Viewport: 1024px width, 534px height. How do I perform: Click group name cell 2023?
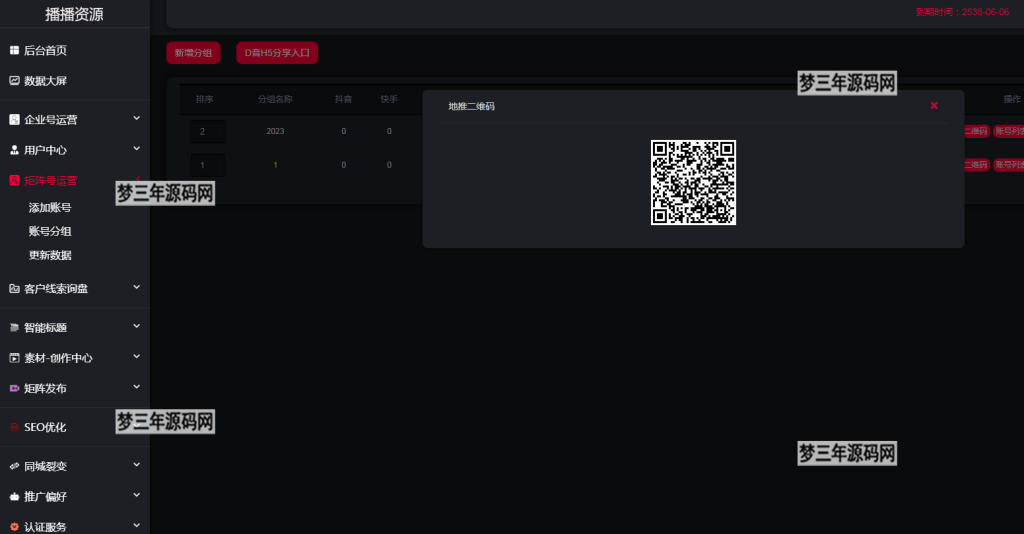click(x=275, y=131)
